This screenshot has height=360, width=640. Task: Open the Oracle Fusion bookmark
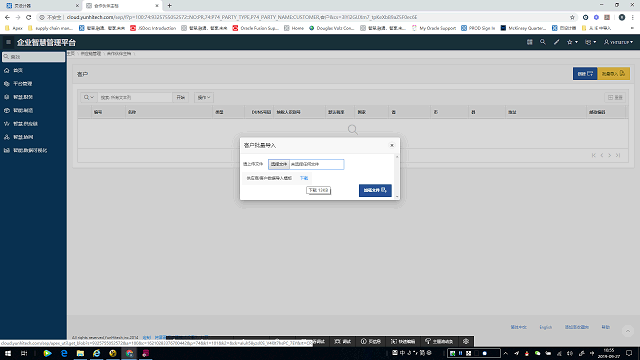256,28
